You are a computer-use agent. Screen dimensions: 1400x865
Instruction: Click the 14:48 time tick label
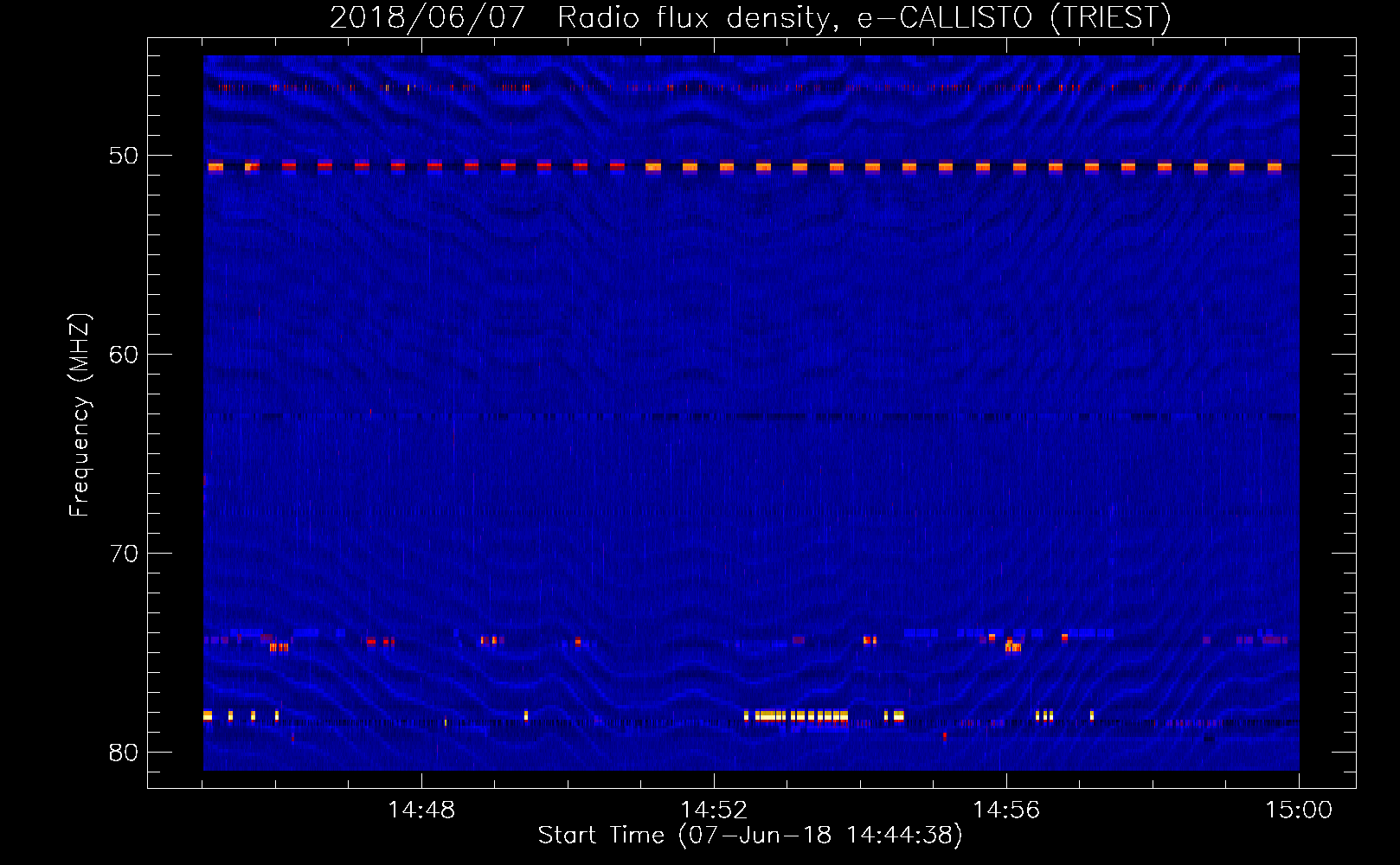point(421,811)
